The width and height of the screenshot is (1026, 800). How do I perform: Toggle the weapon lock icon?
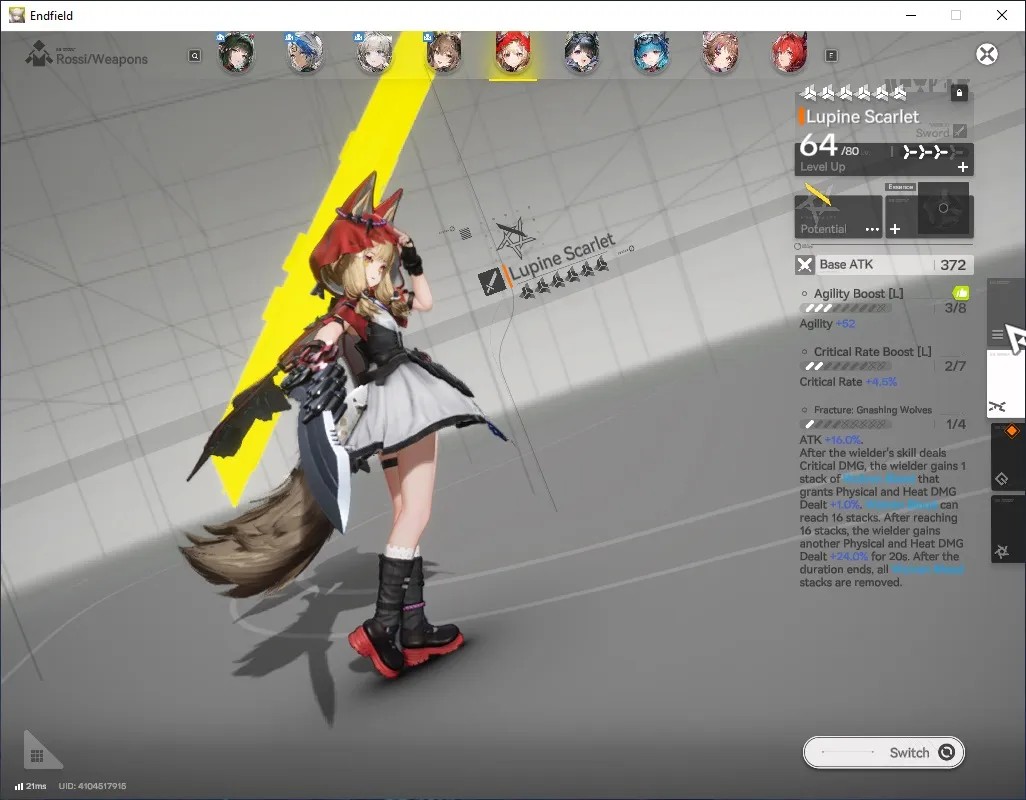coord(959,93)
